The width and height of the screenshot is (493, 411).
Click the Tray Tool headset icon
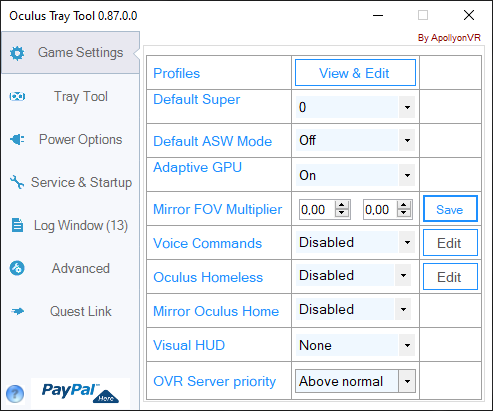tap(17, 97)
